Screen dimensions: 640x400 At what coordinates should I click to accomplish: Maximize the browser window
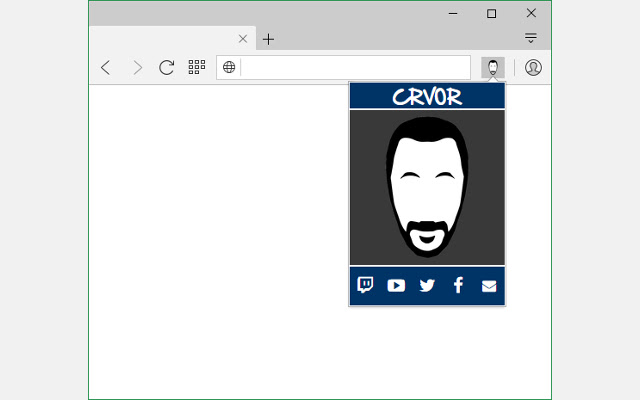click(x=491, y=13)
